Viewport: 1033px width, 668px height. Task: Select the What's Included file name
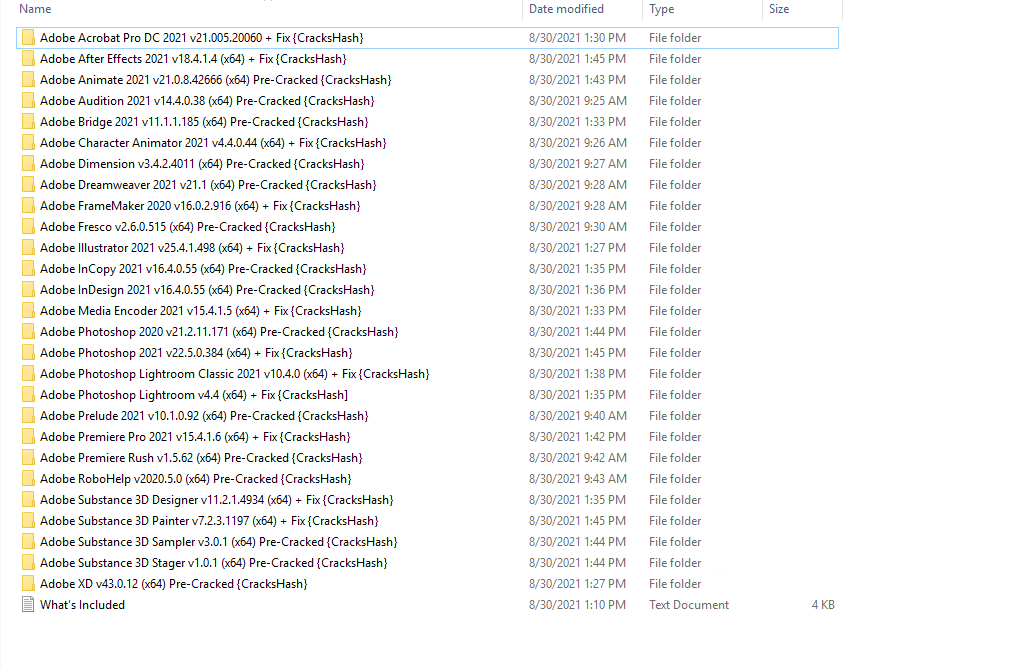coord(82,605)
